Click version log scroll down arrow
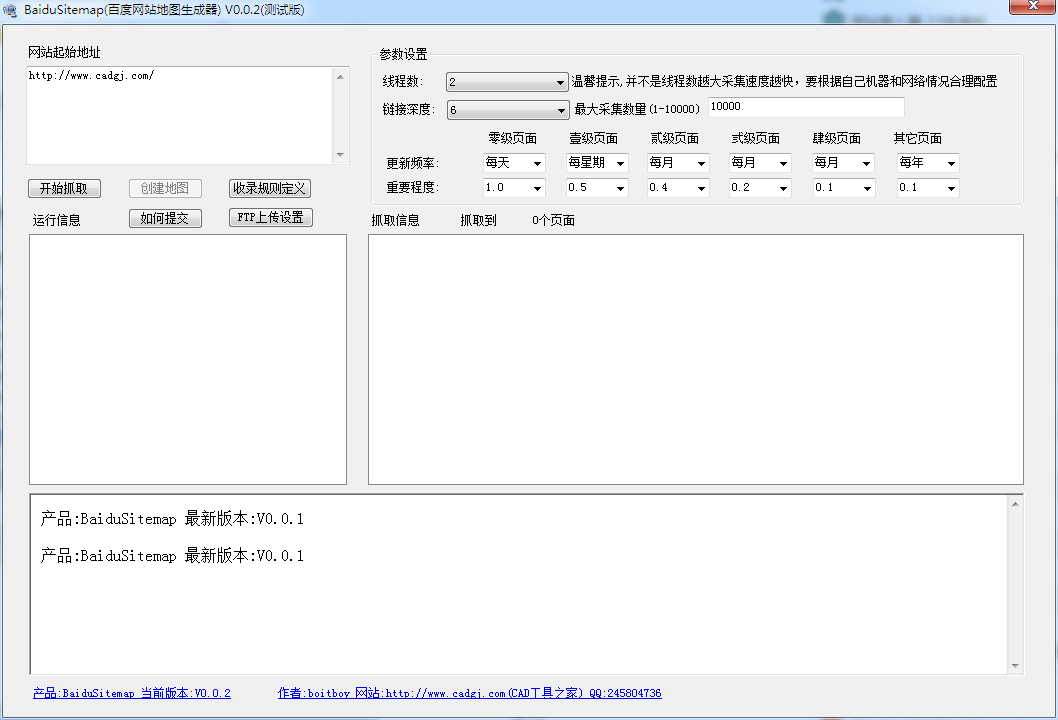 1015,665
